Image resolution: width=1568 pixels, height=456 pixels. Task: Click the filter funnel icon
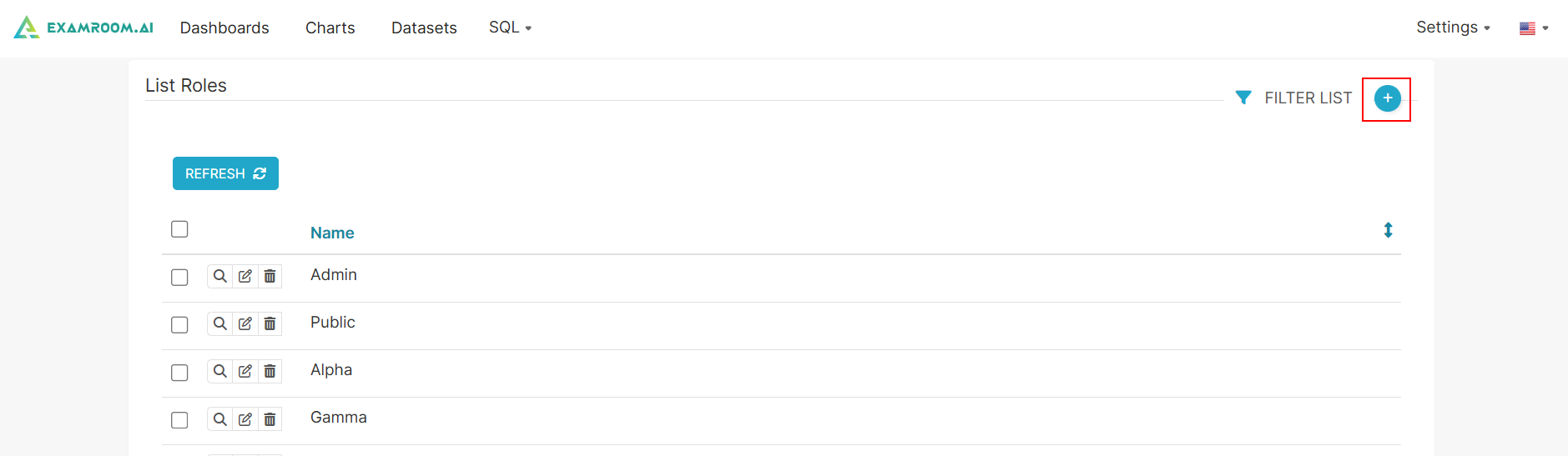pyautogui.click(x=1243, y=98)
